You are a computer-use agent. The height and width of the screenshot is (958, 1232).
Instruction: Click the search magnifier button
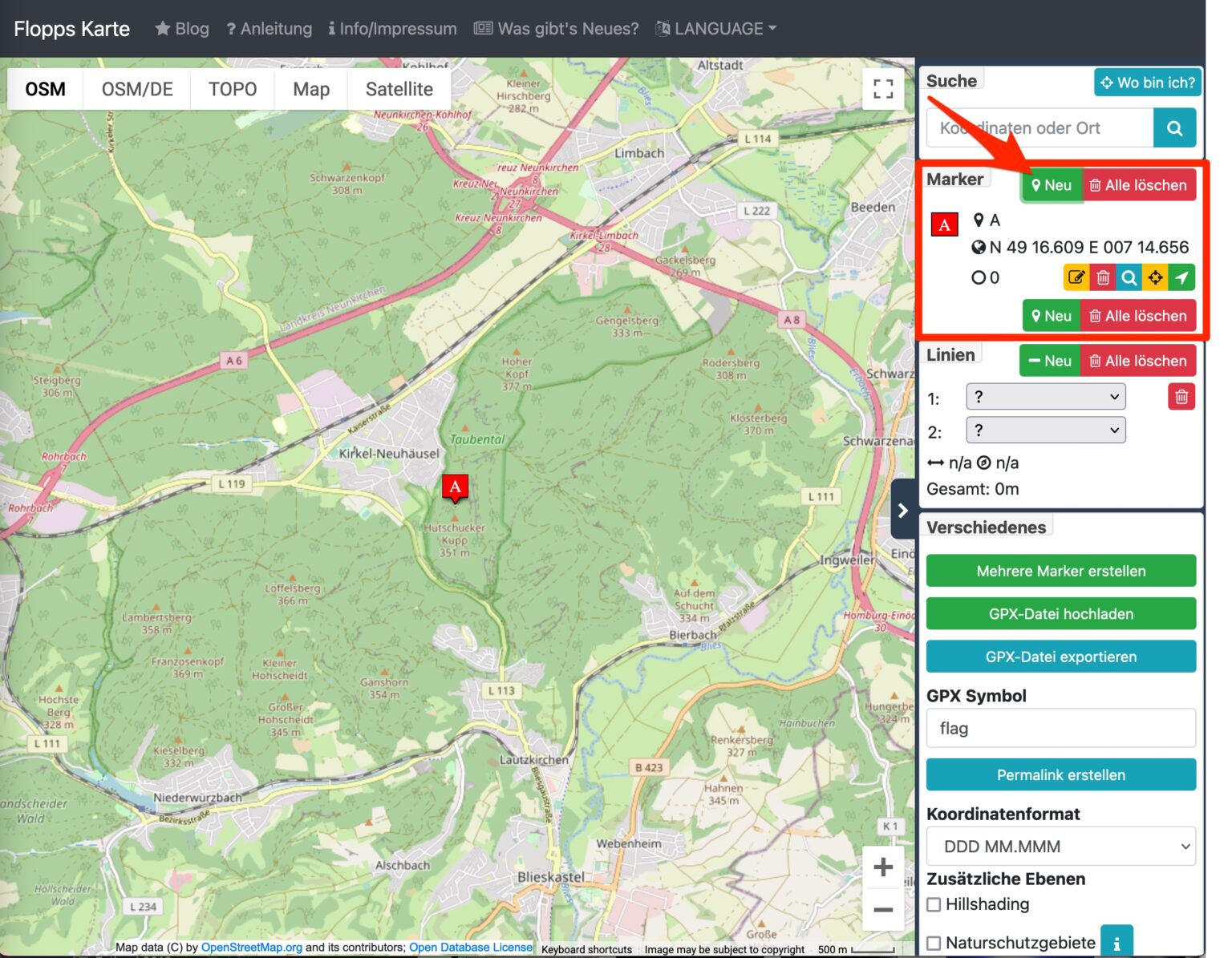1174,128
